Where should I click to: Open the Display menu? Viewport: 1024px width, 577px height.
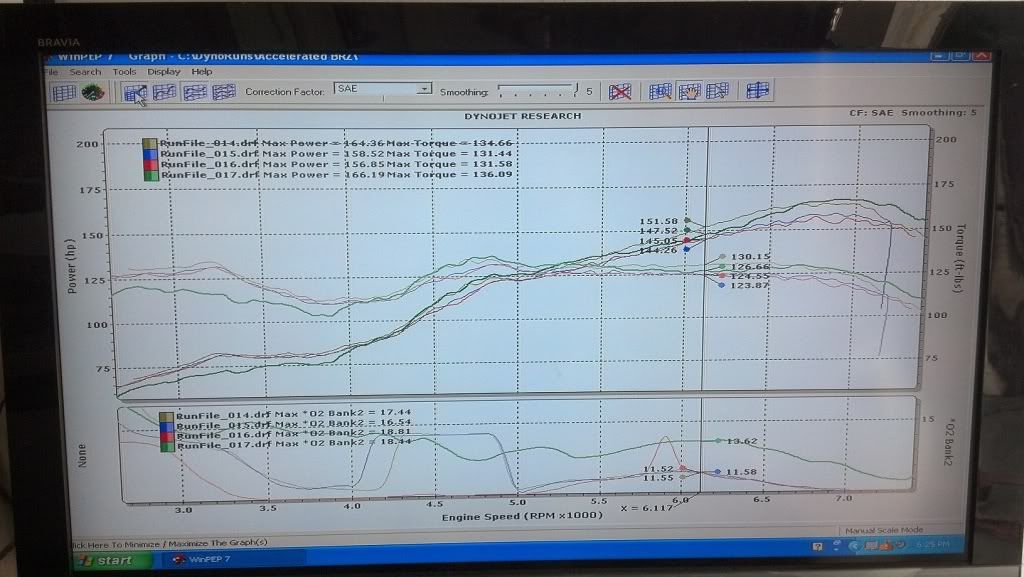tap(163, 72)
